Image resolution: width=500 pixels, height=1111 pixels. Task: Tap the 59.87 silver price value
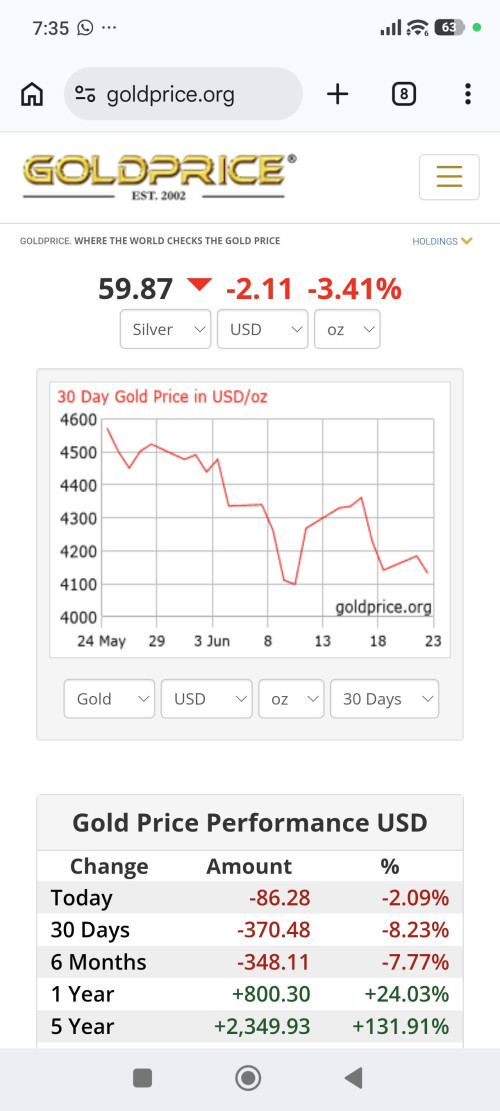click(x=135, y=289)
